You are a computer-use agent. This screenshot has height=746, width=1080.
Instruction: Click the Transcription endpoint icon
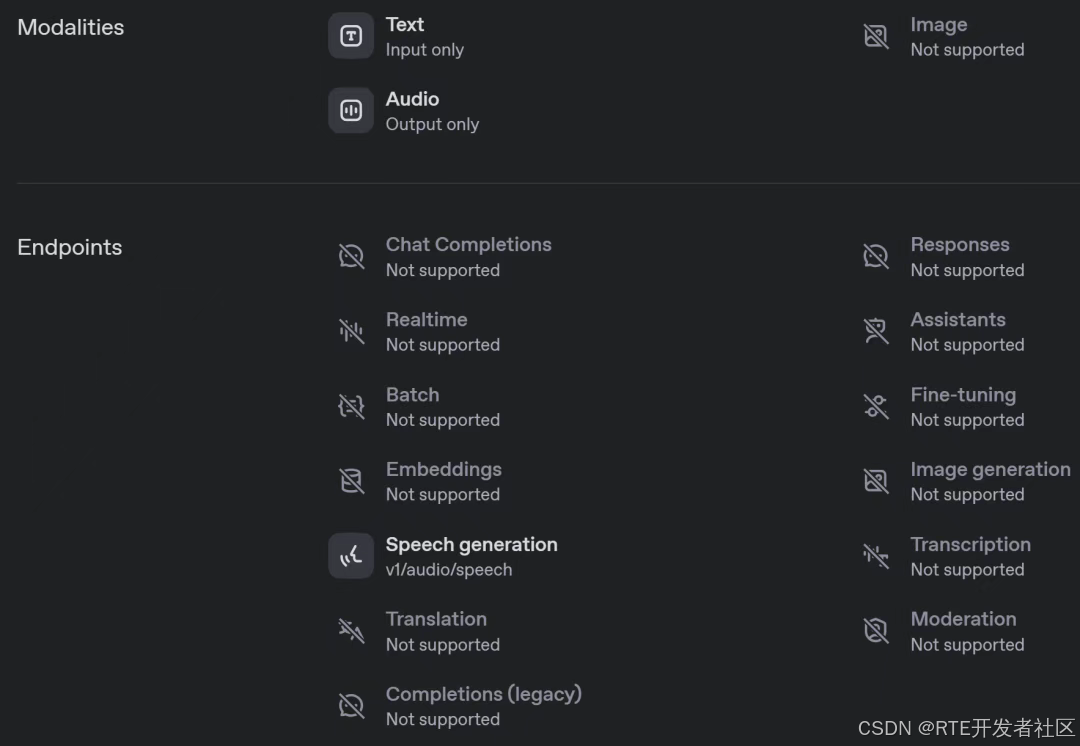[876, 556]
